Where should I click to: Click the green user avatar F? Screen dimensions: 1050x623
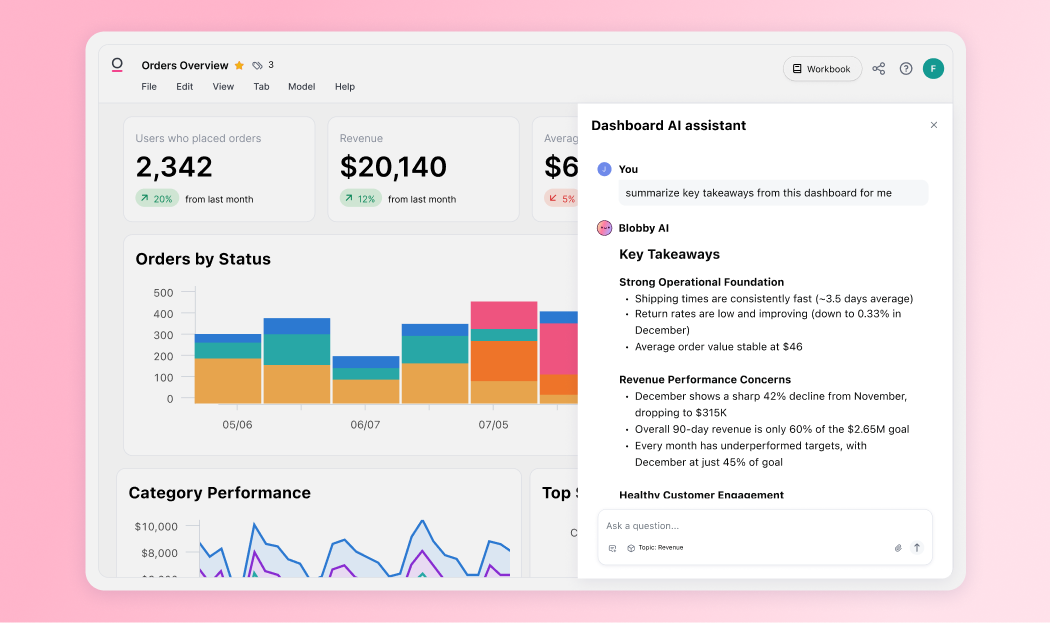click(933, 69)
